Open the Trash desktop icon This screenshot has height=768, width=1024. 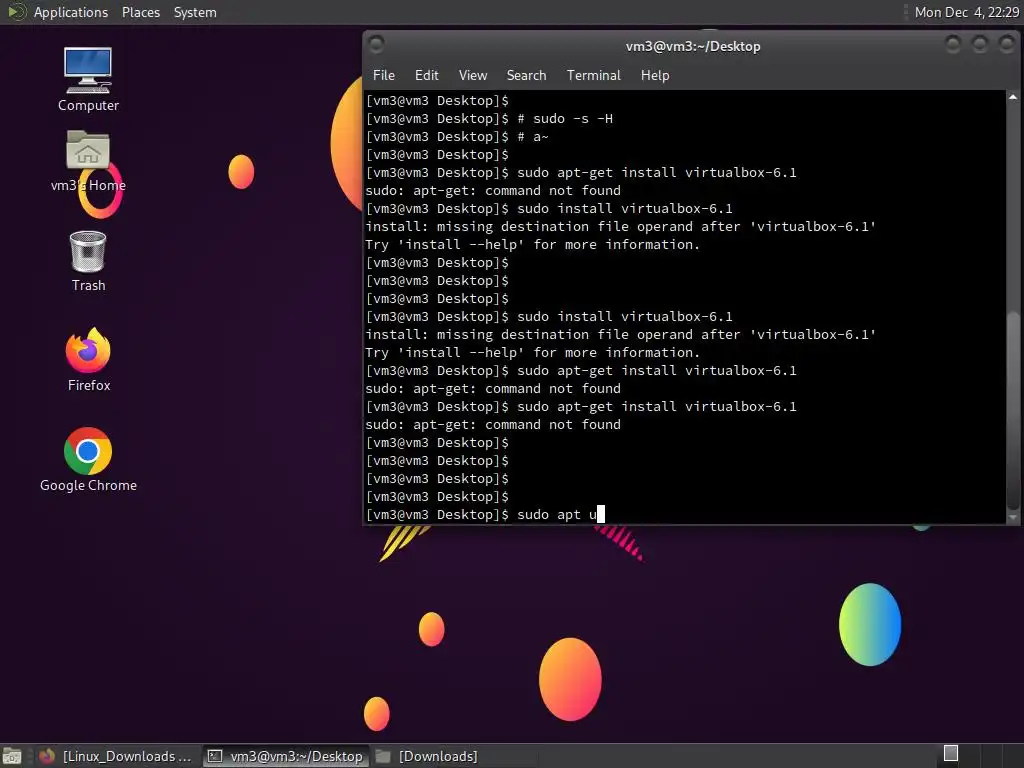[88, 261]
